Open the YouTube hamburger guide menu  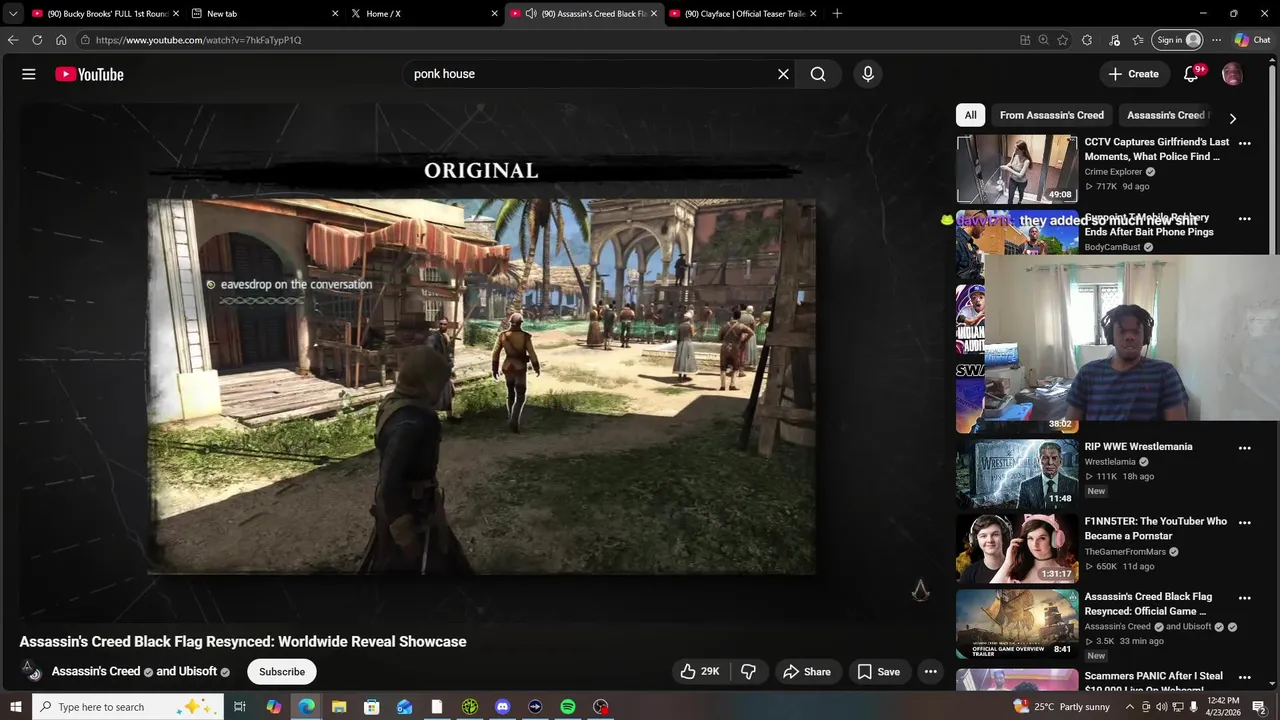29,74
